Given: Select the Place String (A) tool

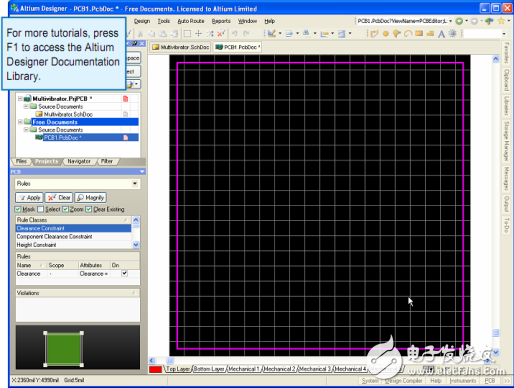Looking at the screenshot, I should 441,34.
